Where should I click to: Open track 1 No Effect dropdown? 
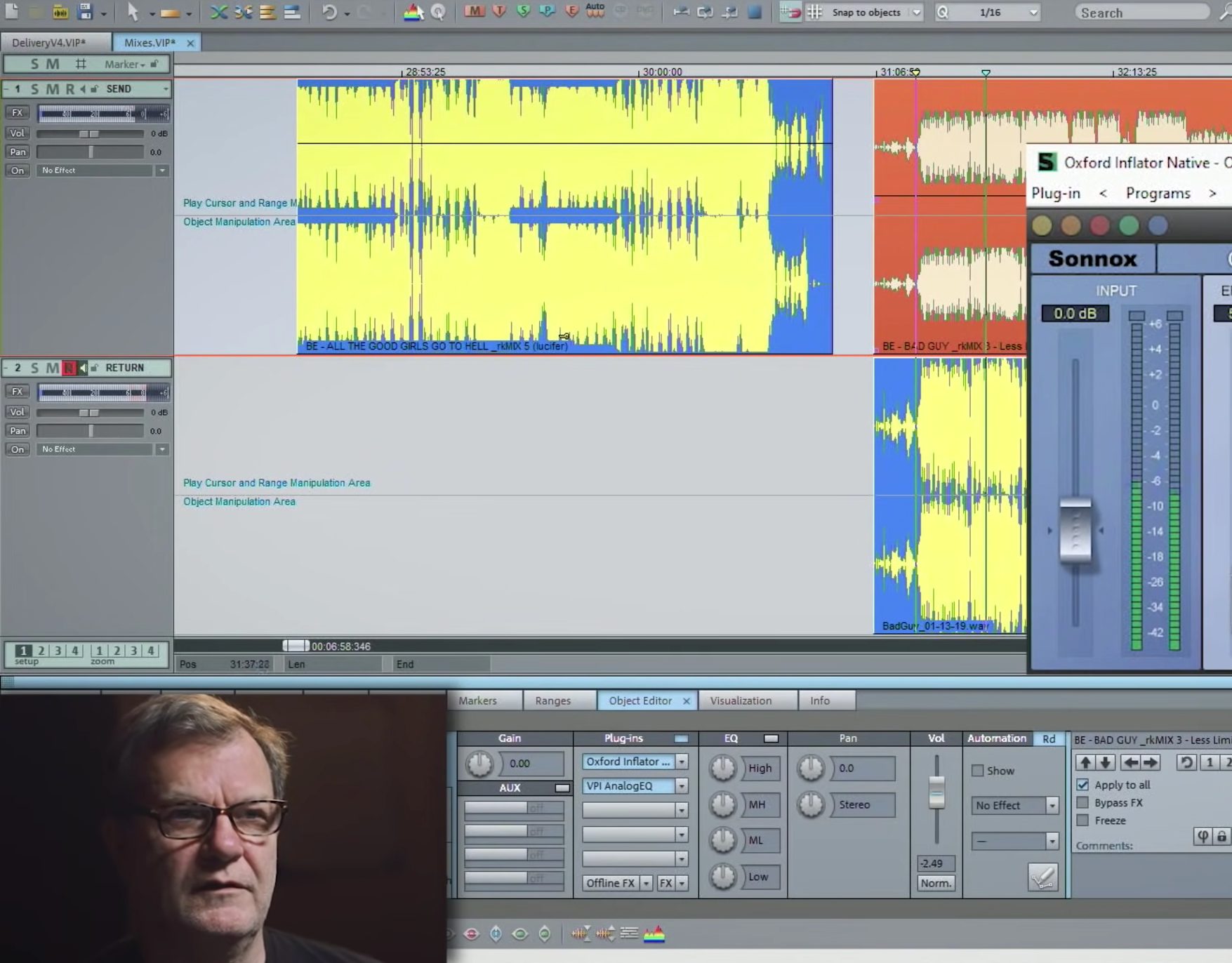coord(162,170)
